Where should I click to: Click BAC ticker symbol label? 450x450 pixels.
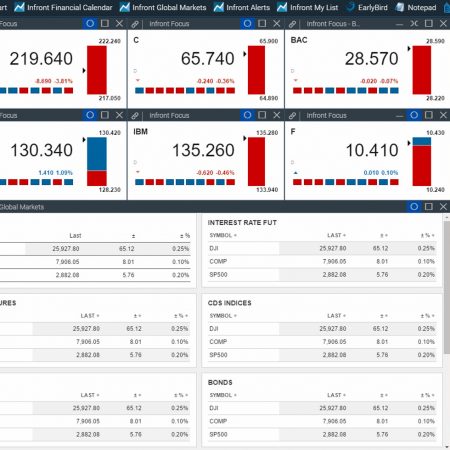tap(299, 40)
